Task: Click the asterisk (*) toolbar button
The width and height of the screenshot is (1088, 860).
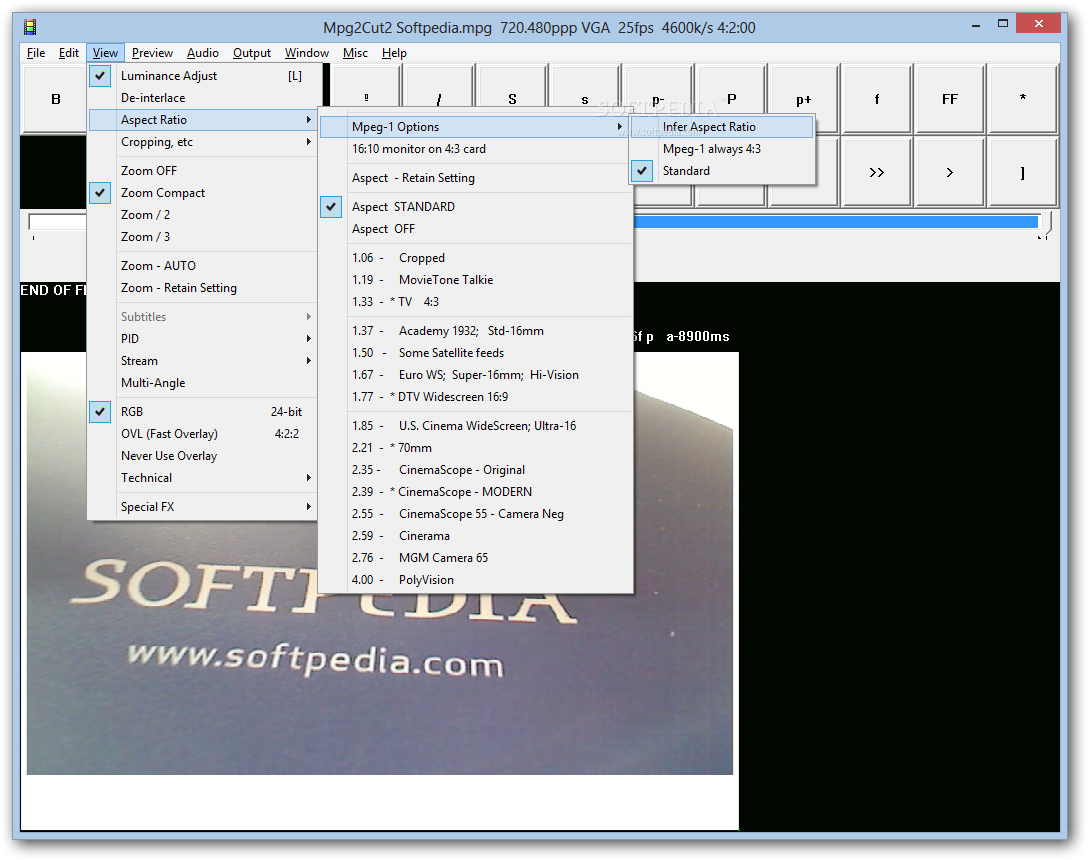Action: pyautogui.click(x=1023, y=99)
